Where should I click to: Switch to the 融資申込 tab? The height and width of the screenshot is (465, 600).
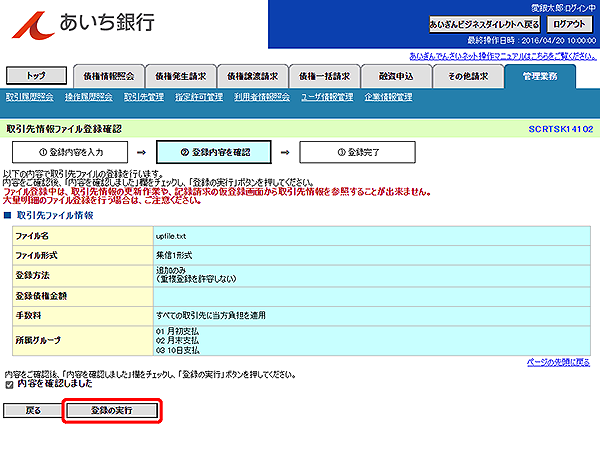click(x=396, y=77)
